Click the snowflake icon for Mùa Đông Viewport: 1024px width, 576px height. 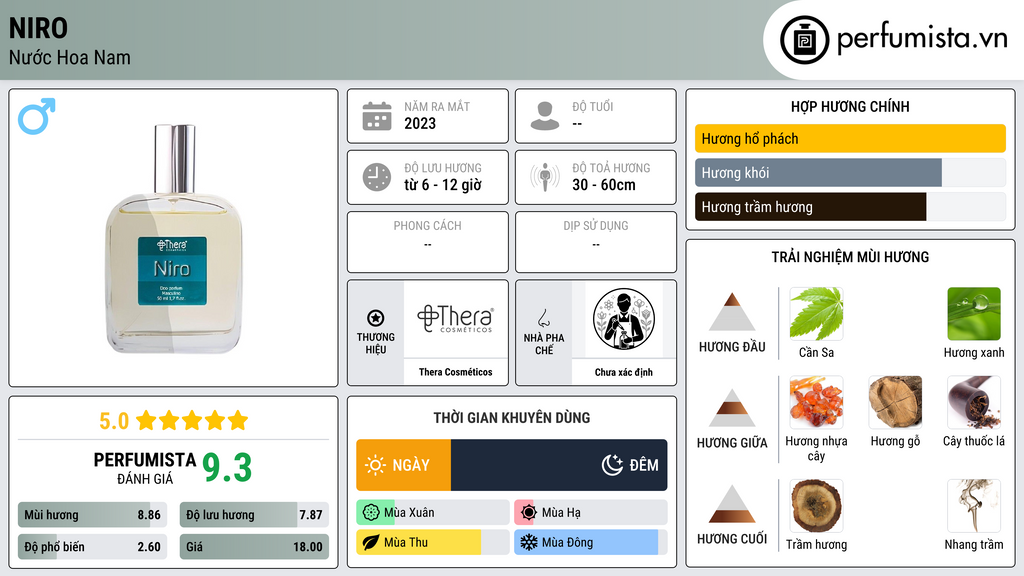(528, 543)
